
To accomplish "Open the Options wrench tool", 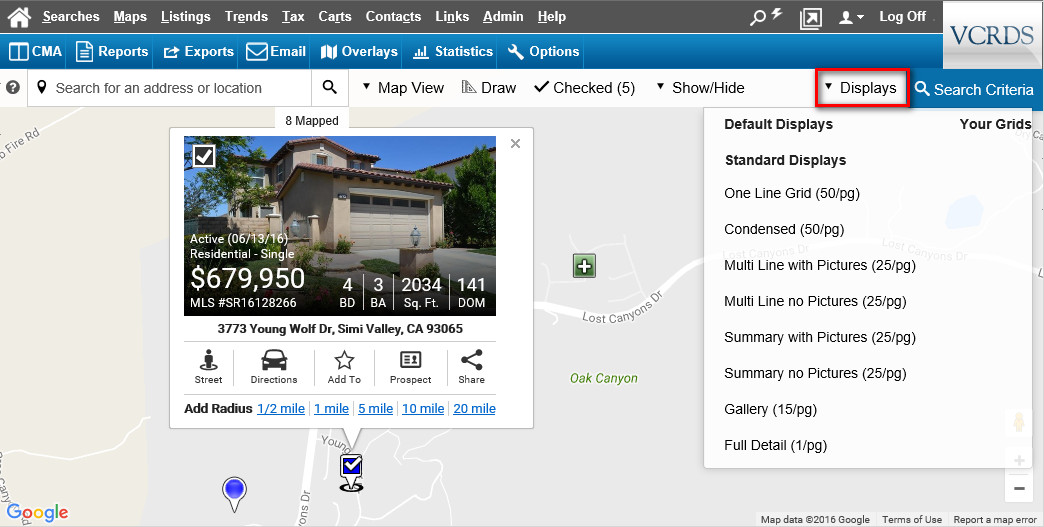I will click(x=543, y=52).
